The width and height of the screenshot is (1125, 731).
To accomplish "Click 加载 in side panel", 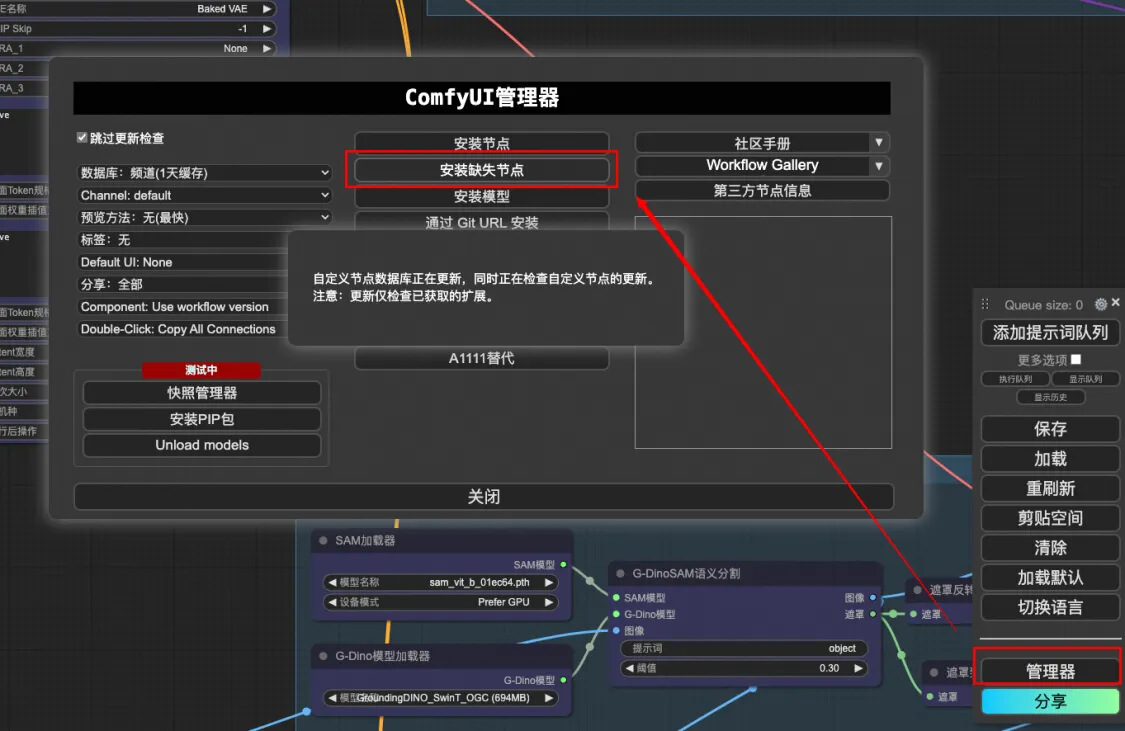I will (x=1050, y=458).
